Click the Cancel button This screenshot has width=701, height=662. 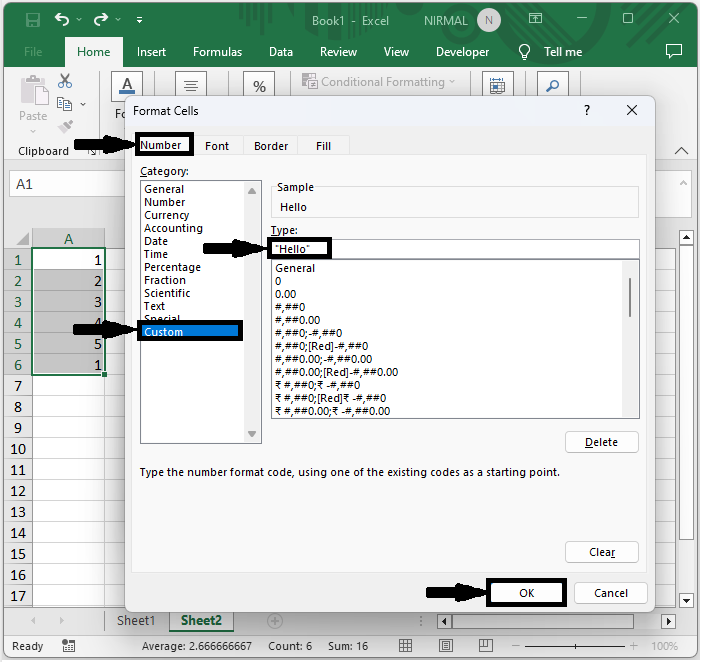tap(611, 593)
